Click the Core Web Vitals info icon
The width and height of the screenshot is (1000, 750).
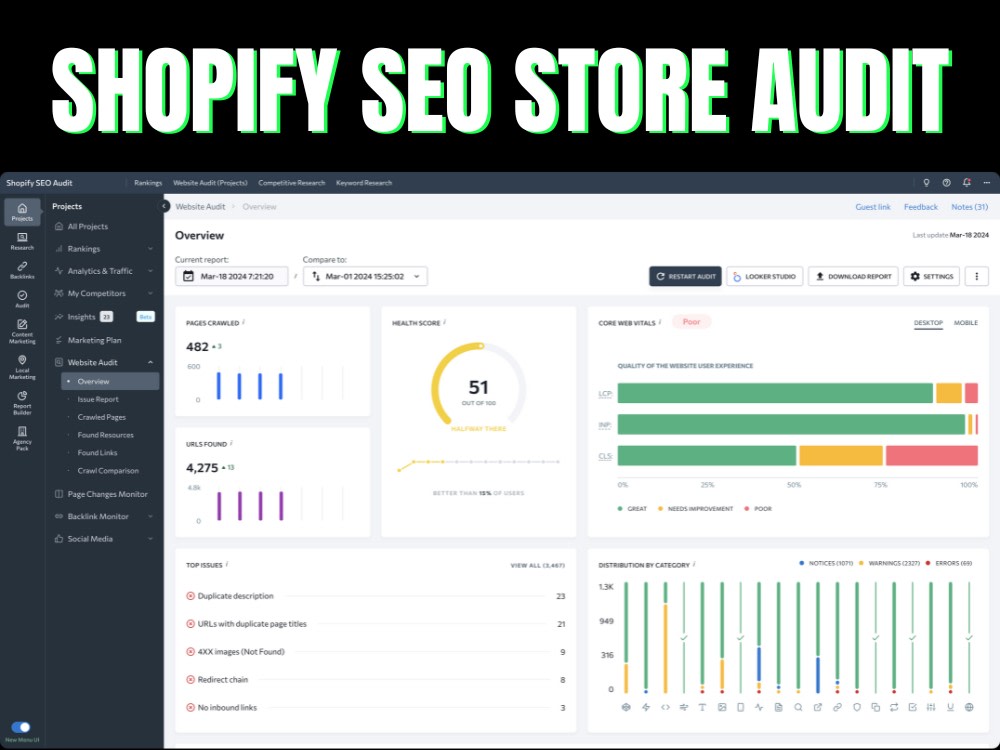tap(660, 322)
